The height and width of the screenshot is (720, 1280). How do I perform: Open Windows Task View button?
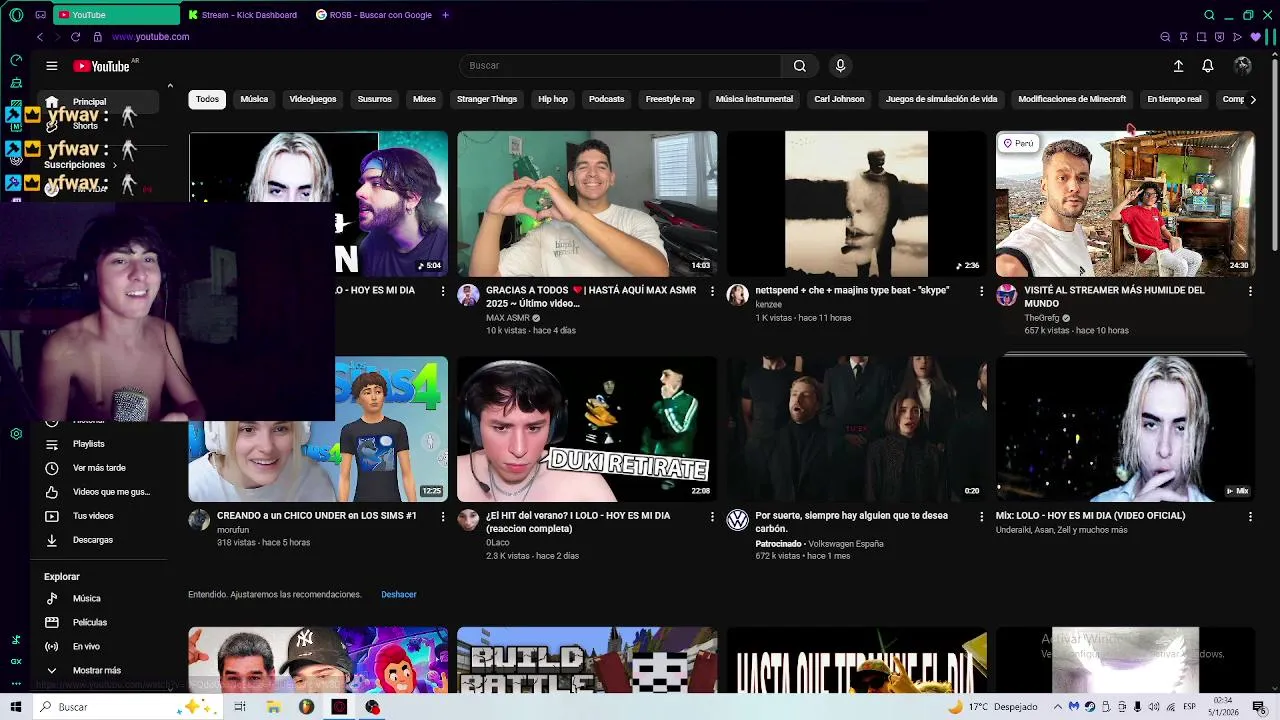pyautogui.click(x=240, y=707)
